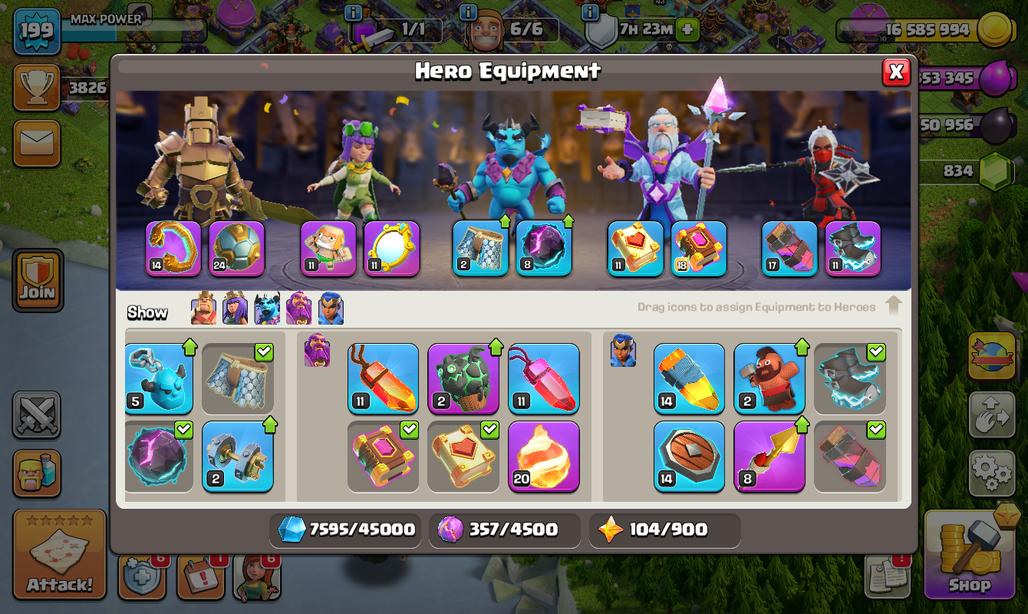
Task: Open the Join clan button
Action: click(37, 280)
